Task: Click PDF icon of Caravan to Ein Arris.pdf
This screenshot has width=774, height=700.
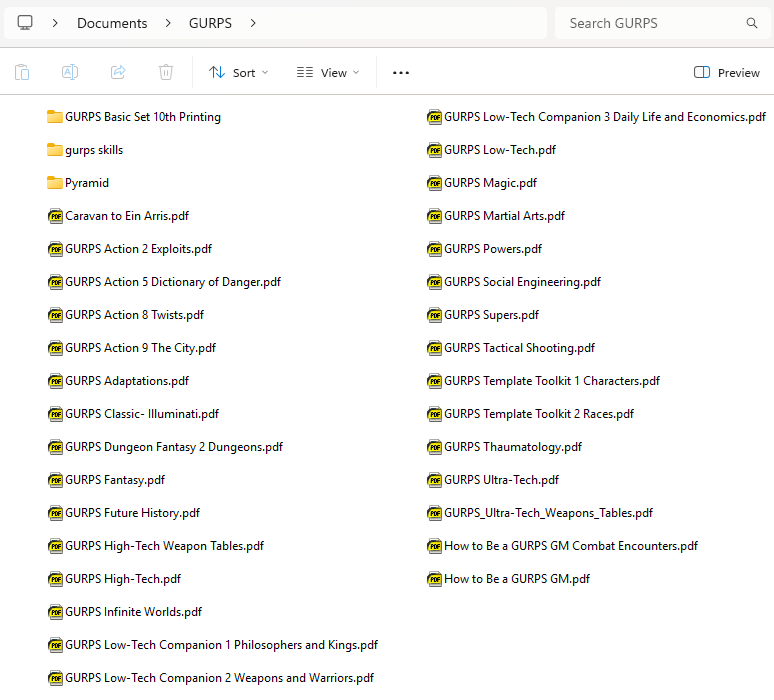Action: (x=55, y=216)
